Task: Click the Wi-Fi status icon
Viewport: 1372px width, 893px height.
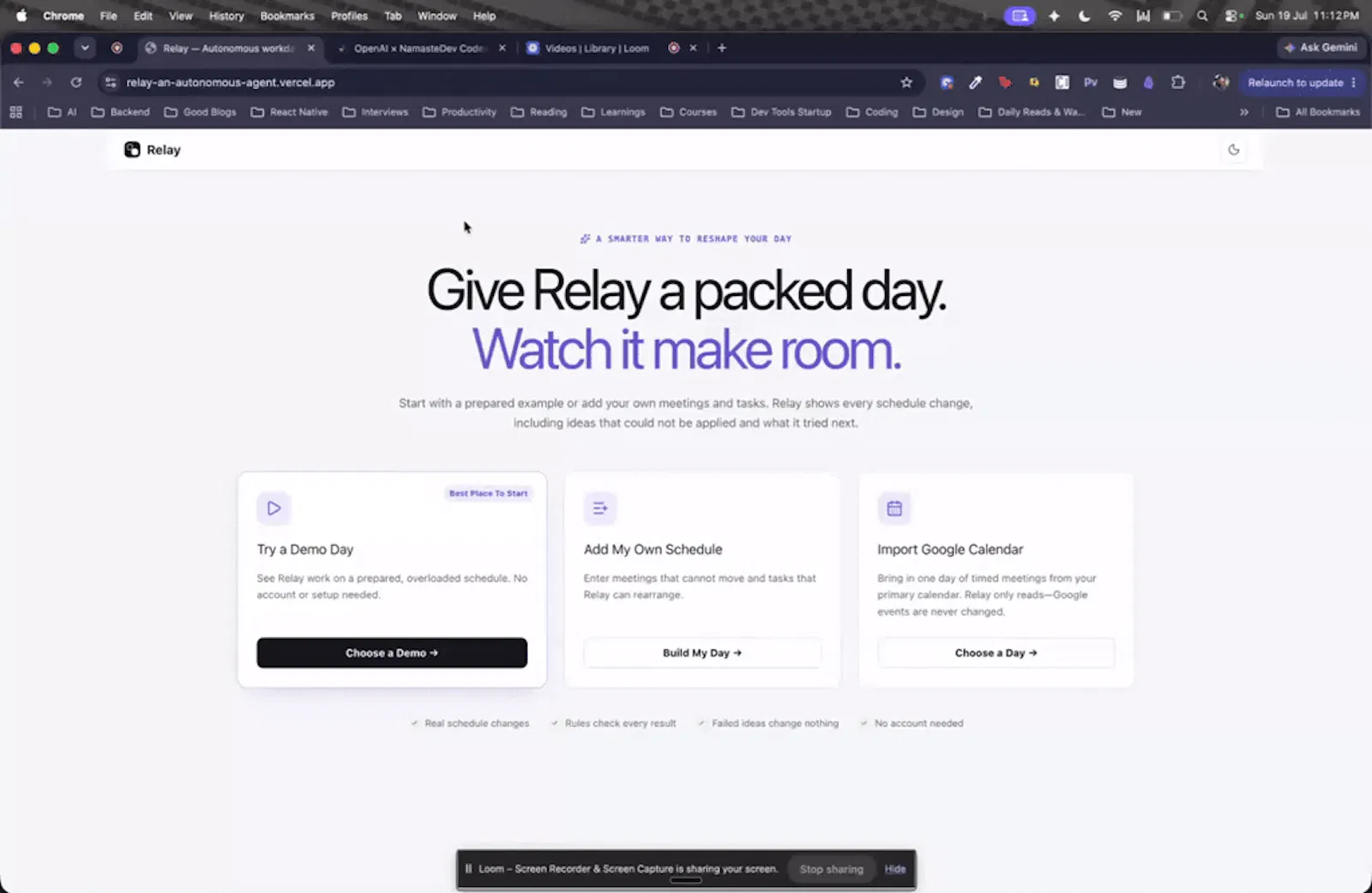Action: 1115,15
